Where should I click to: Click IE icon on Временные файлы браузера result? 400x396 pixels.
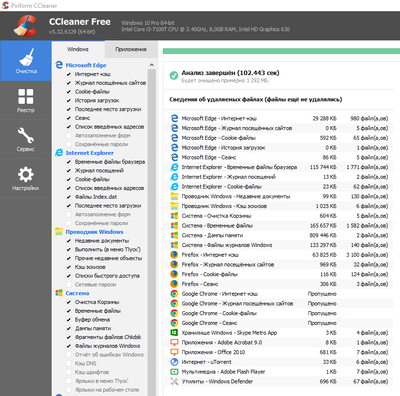tap(174, 167)
